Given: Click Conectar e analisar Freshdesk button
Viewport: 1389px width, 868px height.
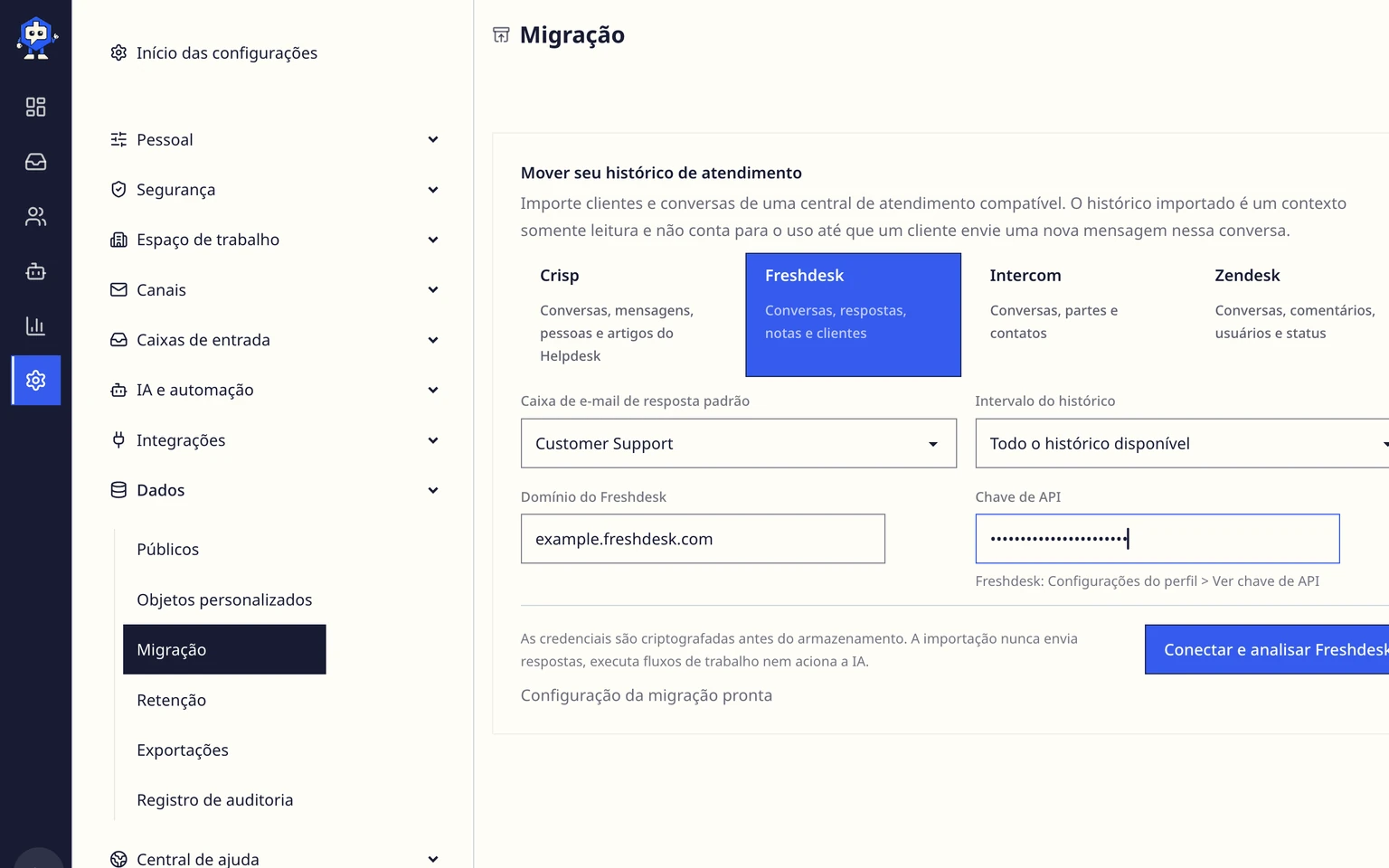Looking at the screenshot, I should point(1267,649).
